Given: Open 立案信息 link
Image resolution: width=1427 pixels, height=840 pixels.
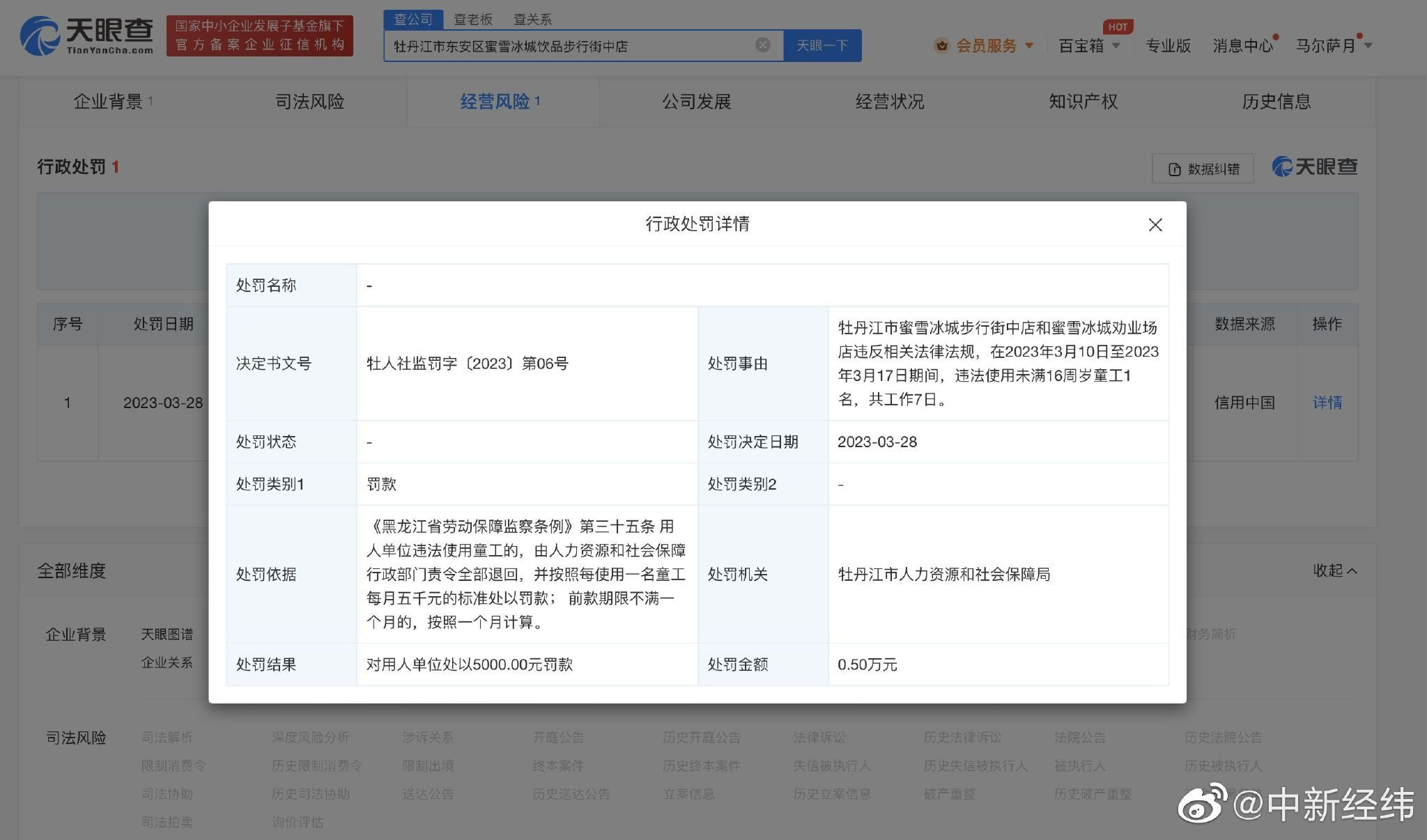Looking at the screenshot, I should point(688,794).
